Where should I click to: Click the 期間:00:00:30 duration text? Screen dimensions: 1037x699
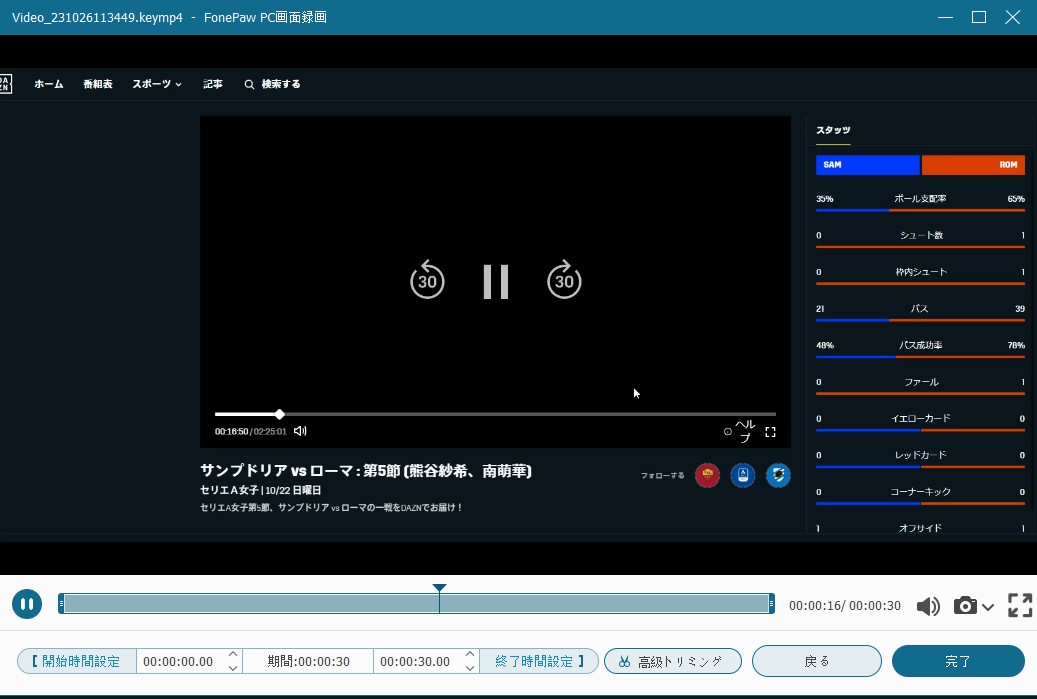309,661
